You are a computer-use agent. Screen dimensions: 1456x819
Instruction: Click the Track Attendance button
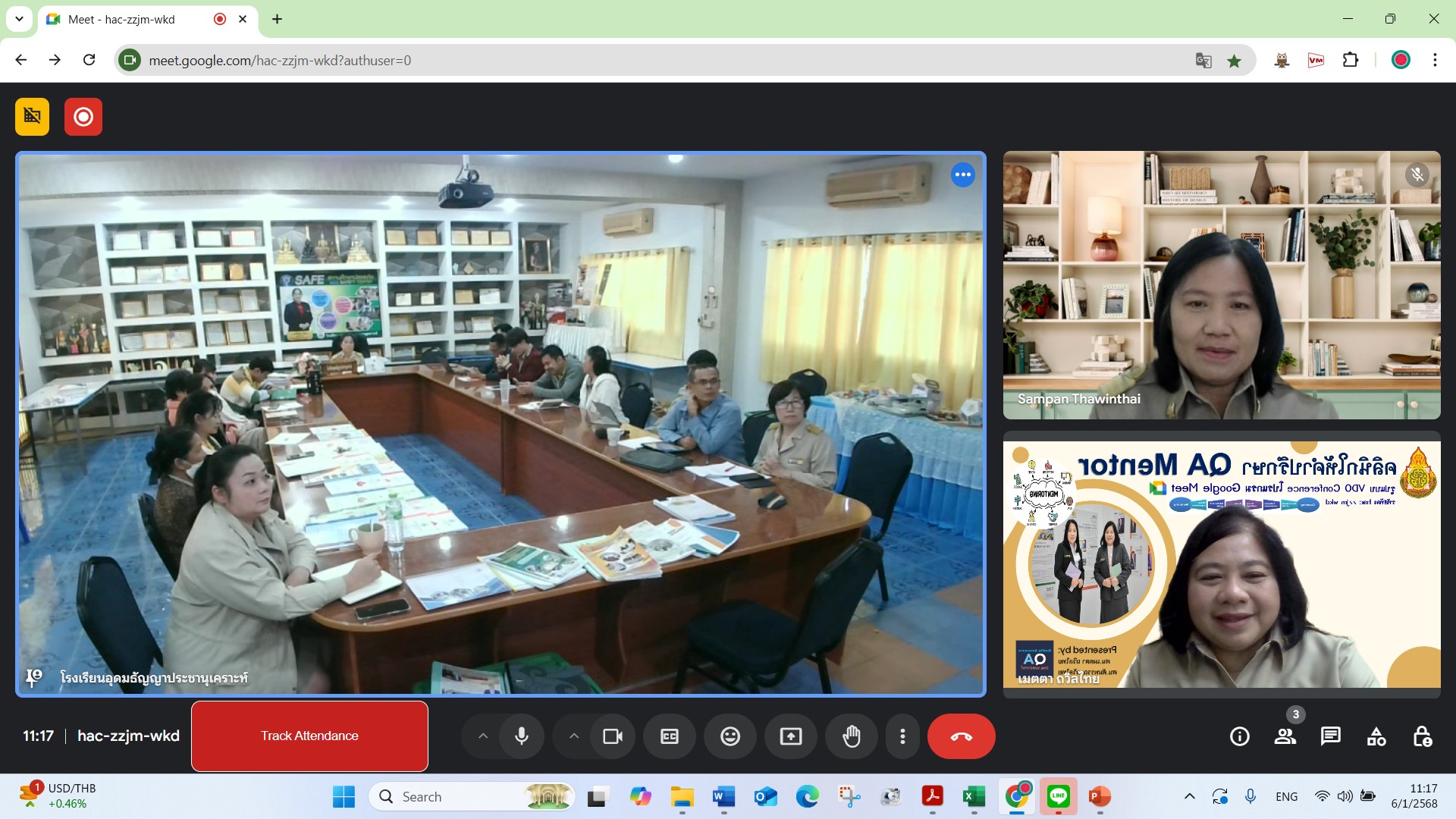pyautogui.click(x=309, y=736)
